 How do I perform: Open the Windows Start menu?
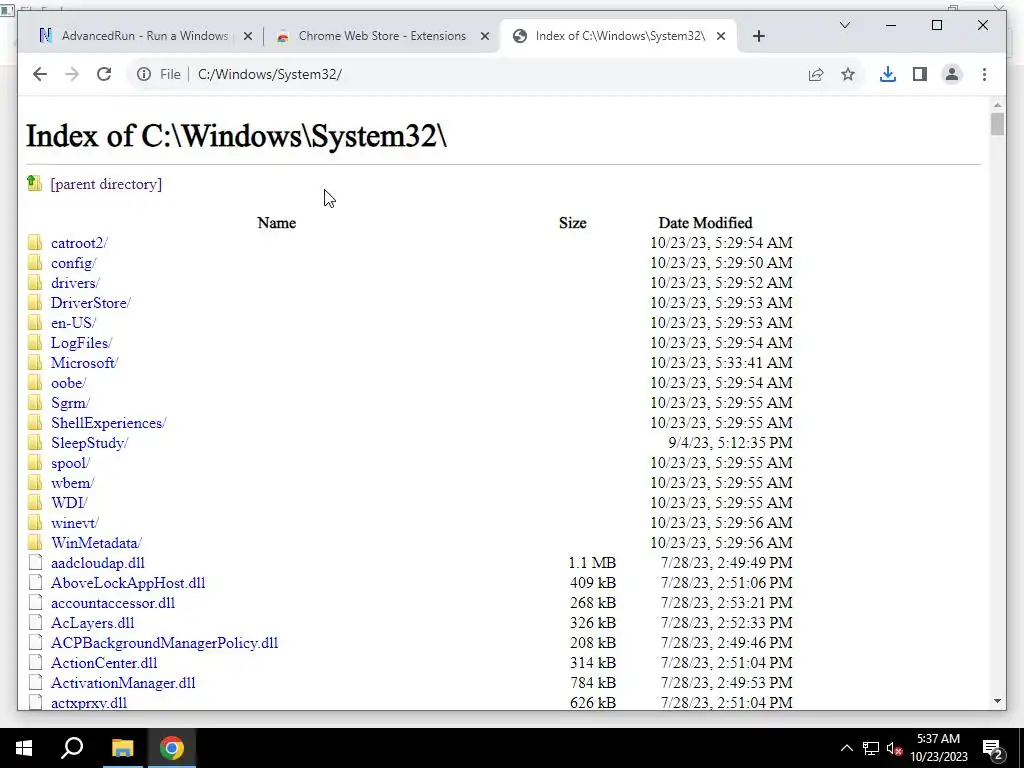(24, 748)
